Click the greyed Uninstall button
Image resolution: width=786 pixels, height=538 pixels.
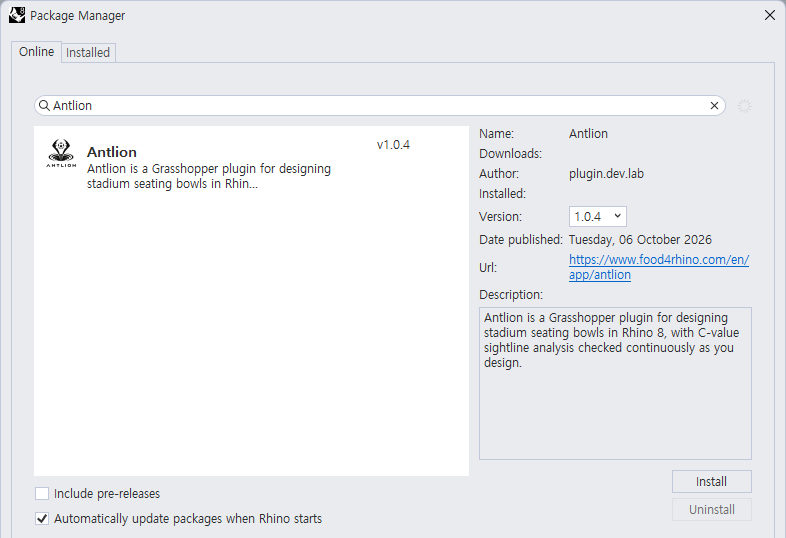point(711,509)
